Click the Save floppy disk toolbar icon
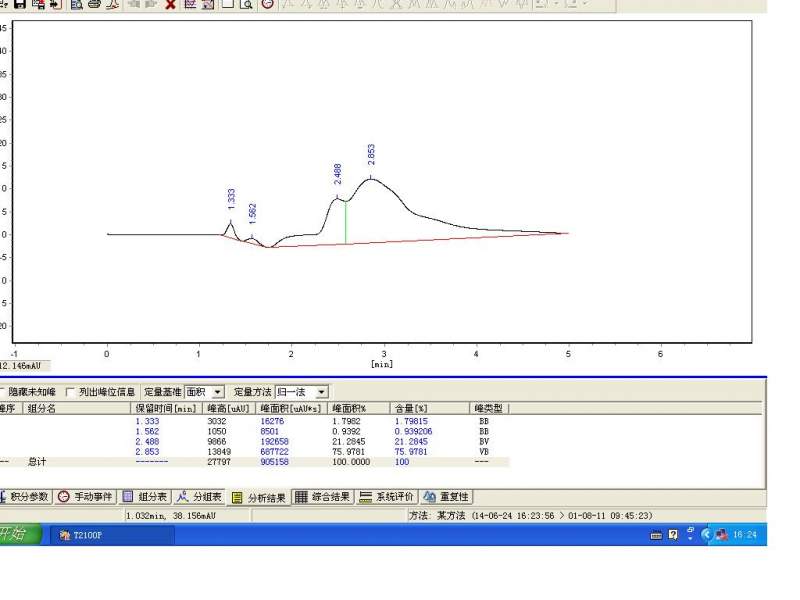800x600 pixels. (20, 4)
